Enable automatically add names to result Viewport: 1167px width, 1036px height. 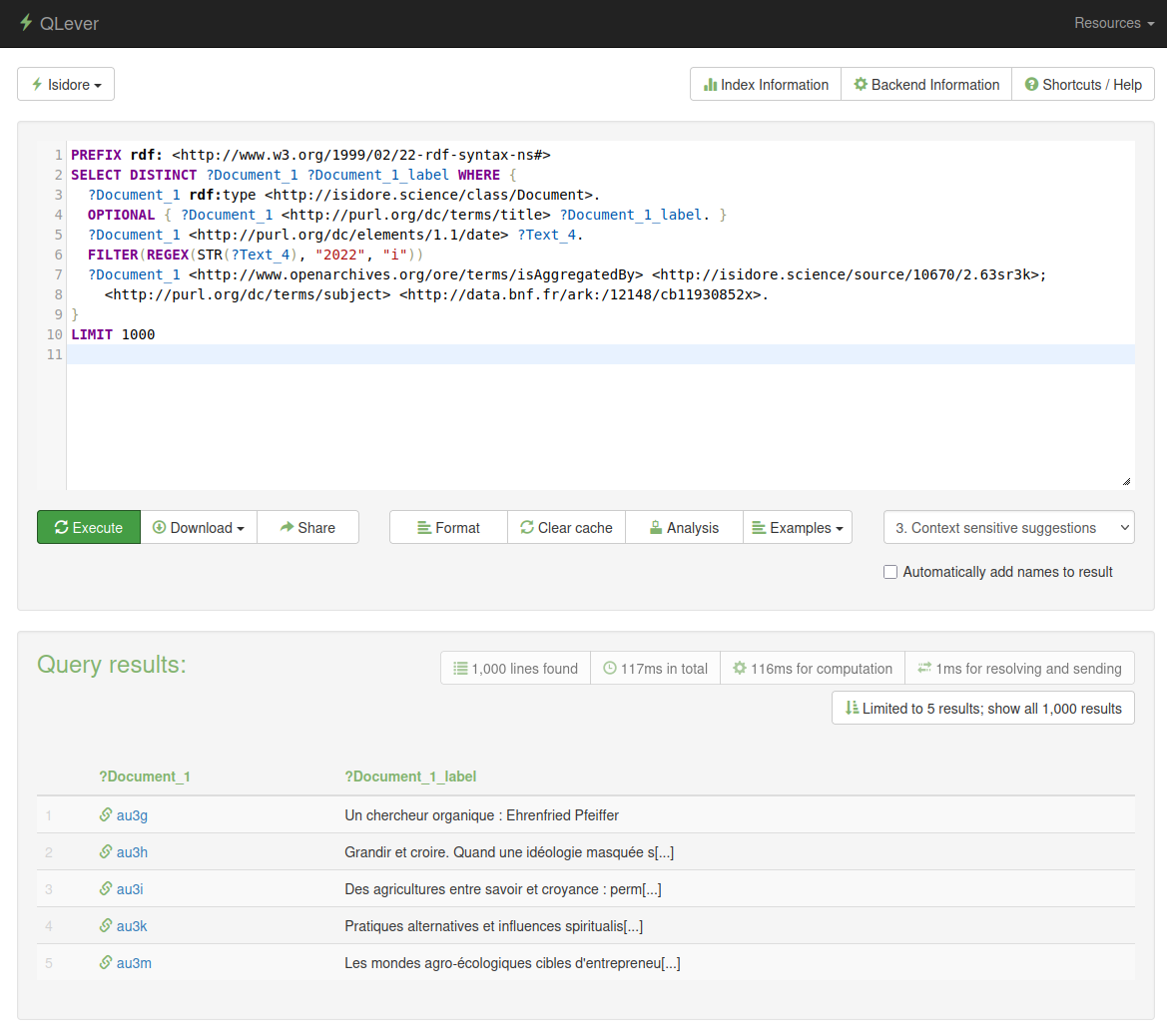point(890,572)
